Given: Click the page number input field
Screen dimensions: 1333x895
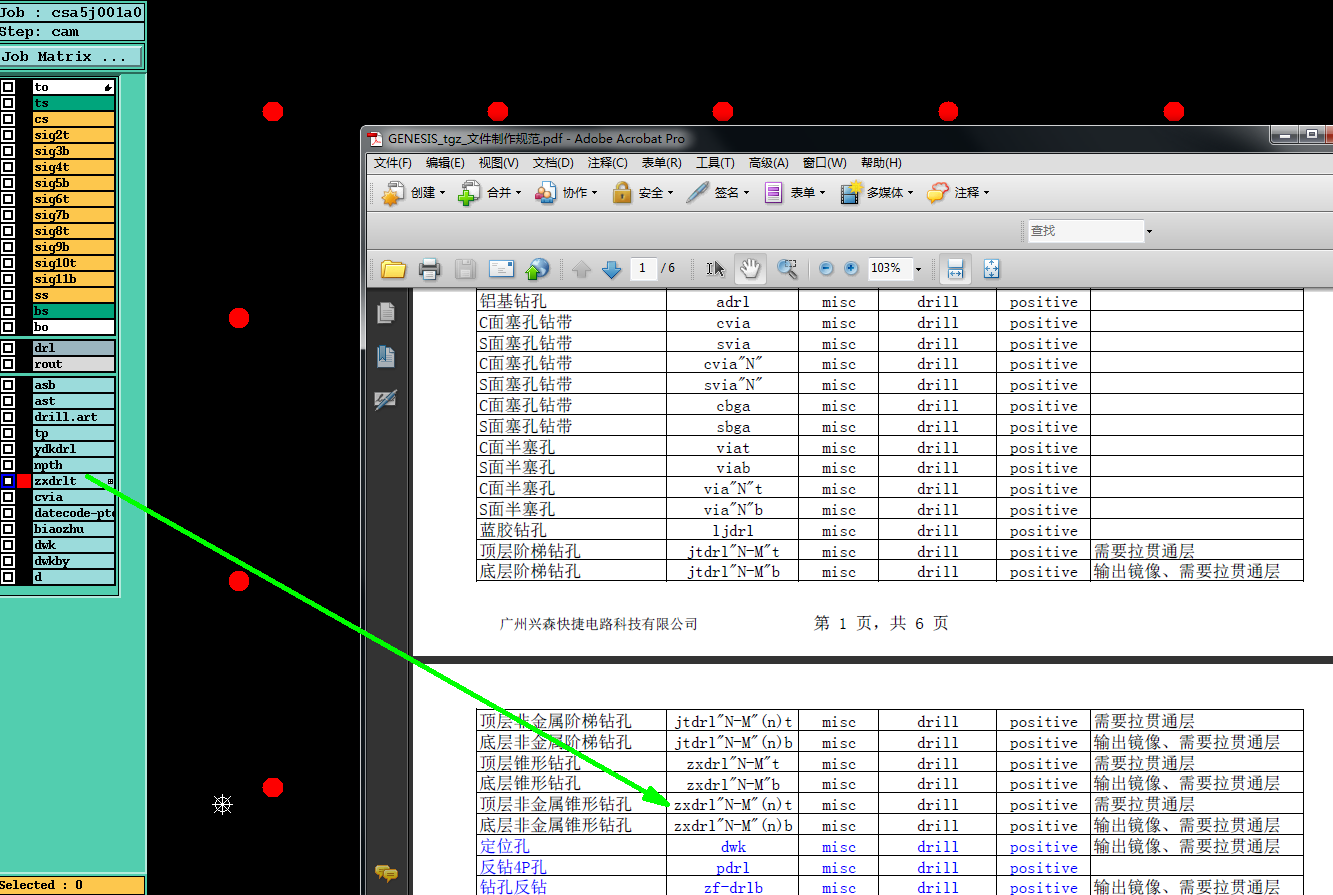Looking at the screenshot, I should [x=643, y=268].
